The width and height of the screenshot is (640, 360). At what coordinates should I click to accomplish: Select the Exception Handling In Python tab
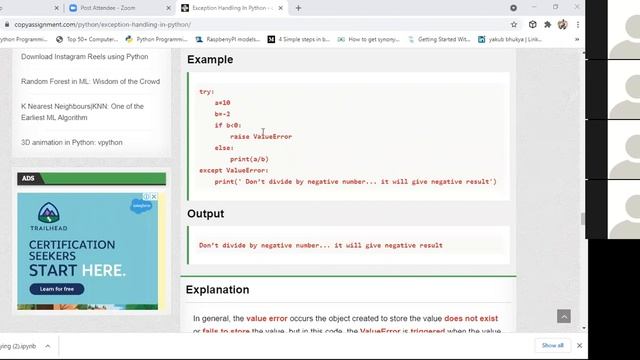click(x=231, y=8)
